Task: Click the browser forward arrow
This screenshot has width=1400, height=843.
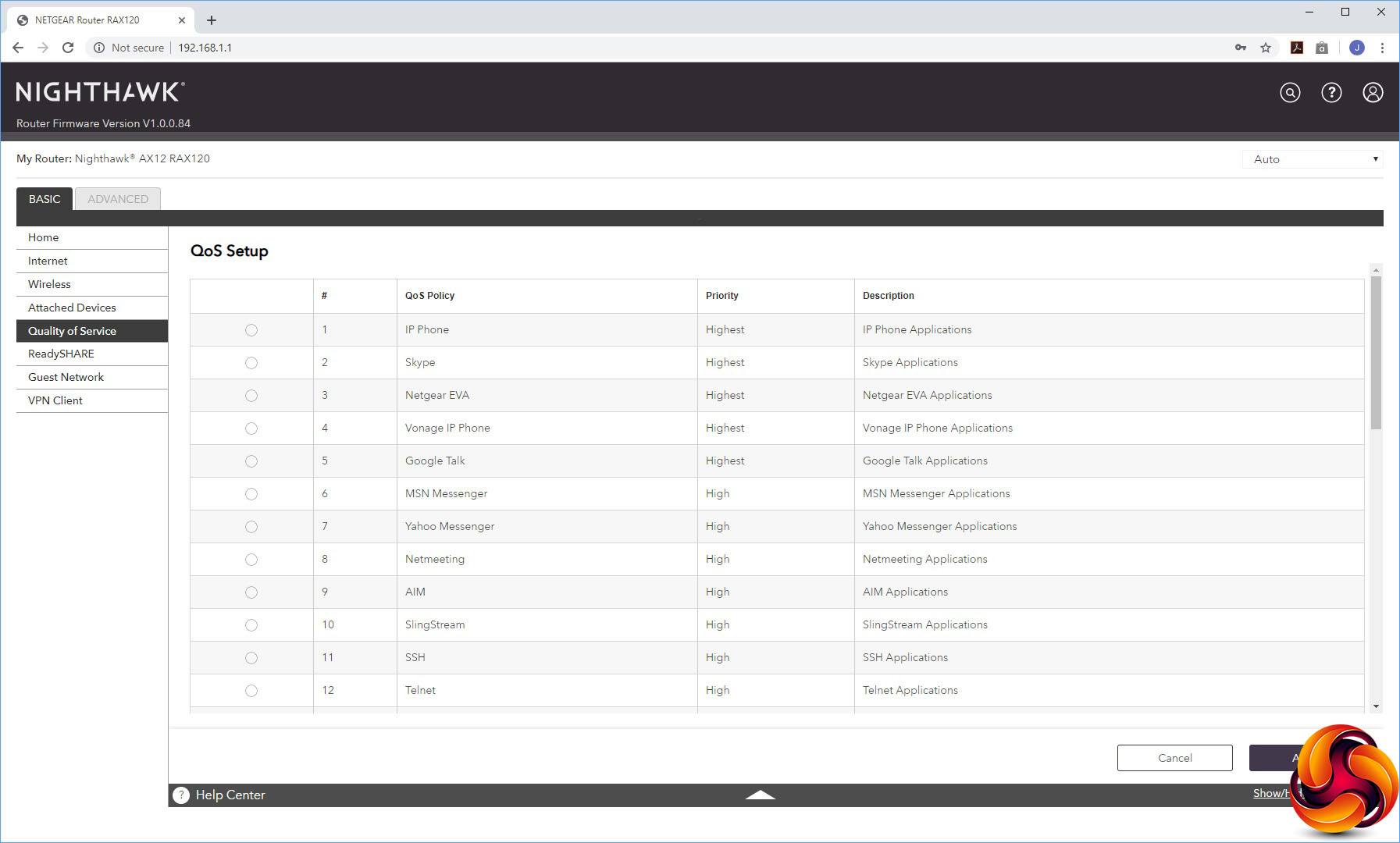Action: pyautogui.click(x=43, y=48)
